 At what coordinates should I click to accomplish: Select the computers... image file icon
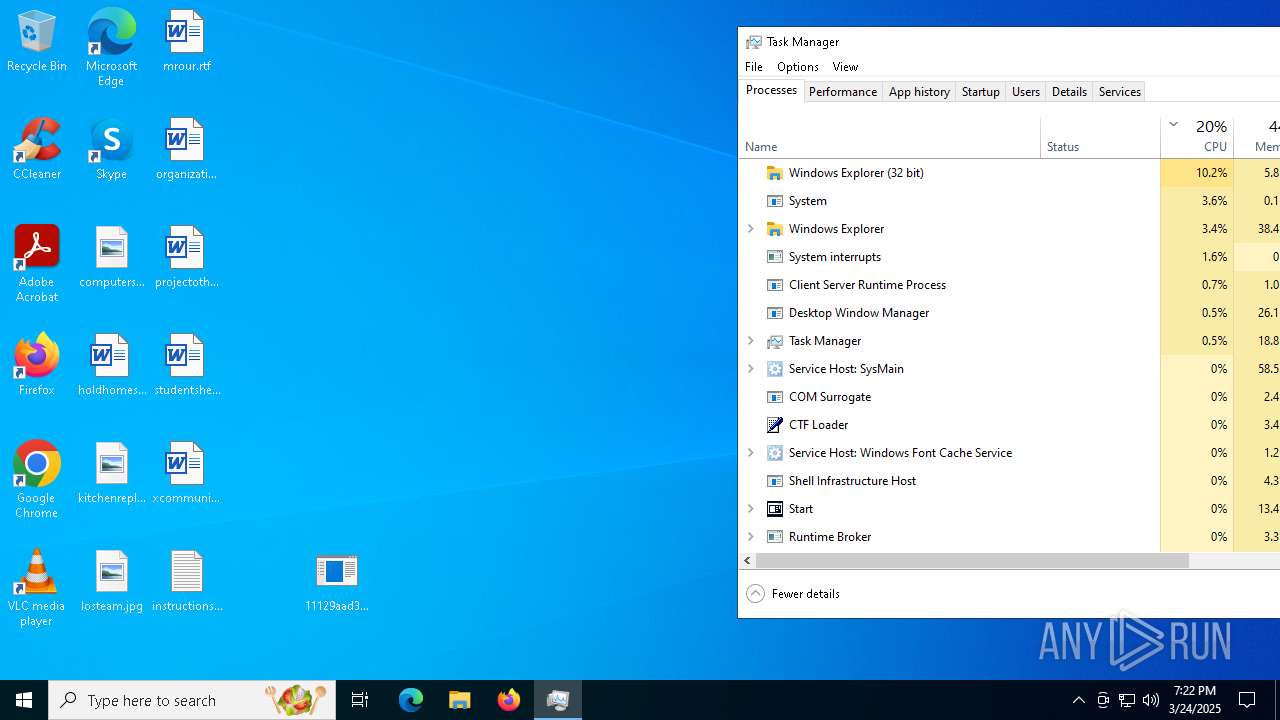point(111,258)
